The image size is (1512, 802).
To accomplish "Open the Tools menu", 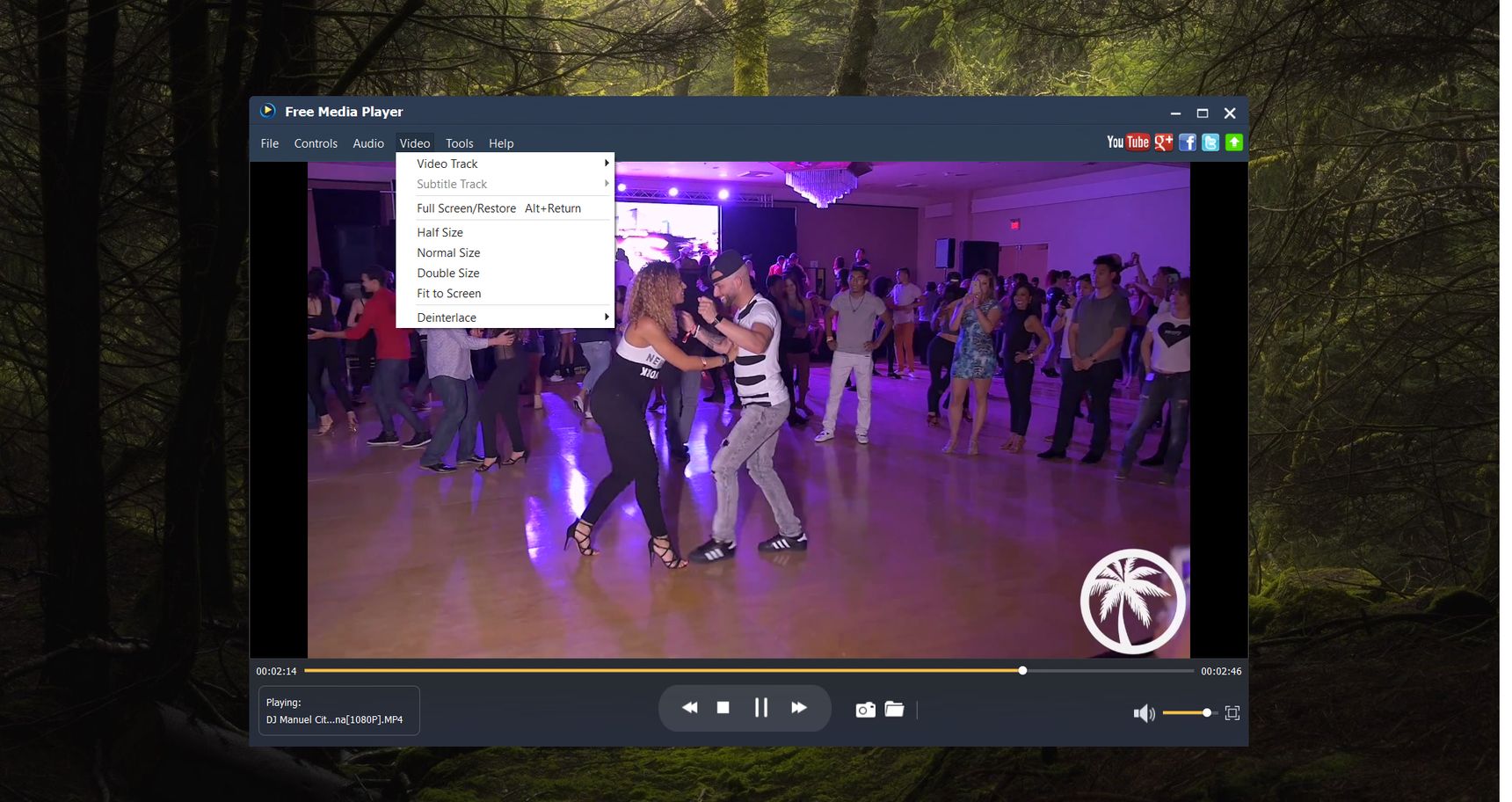I will pos(460,143).
